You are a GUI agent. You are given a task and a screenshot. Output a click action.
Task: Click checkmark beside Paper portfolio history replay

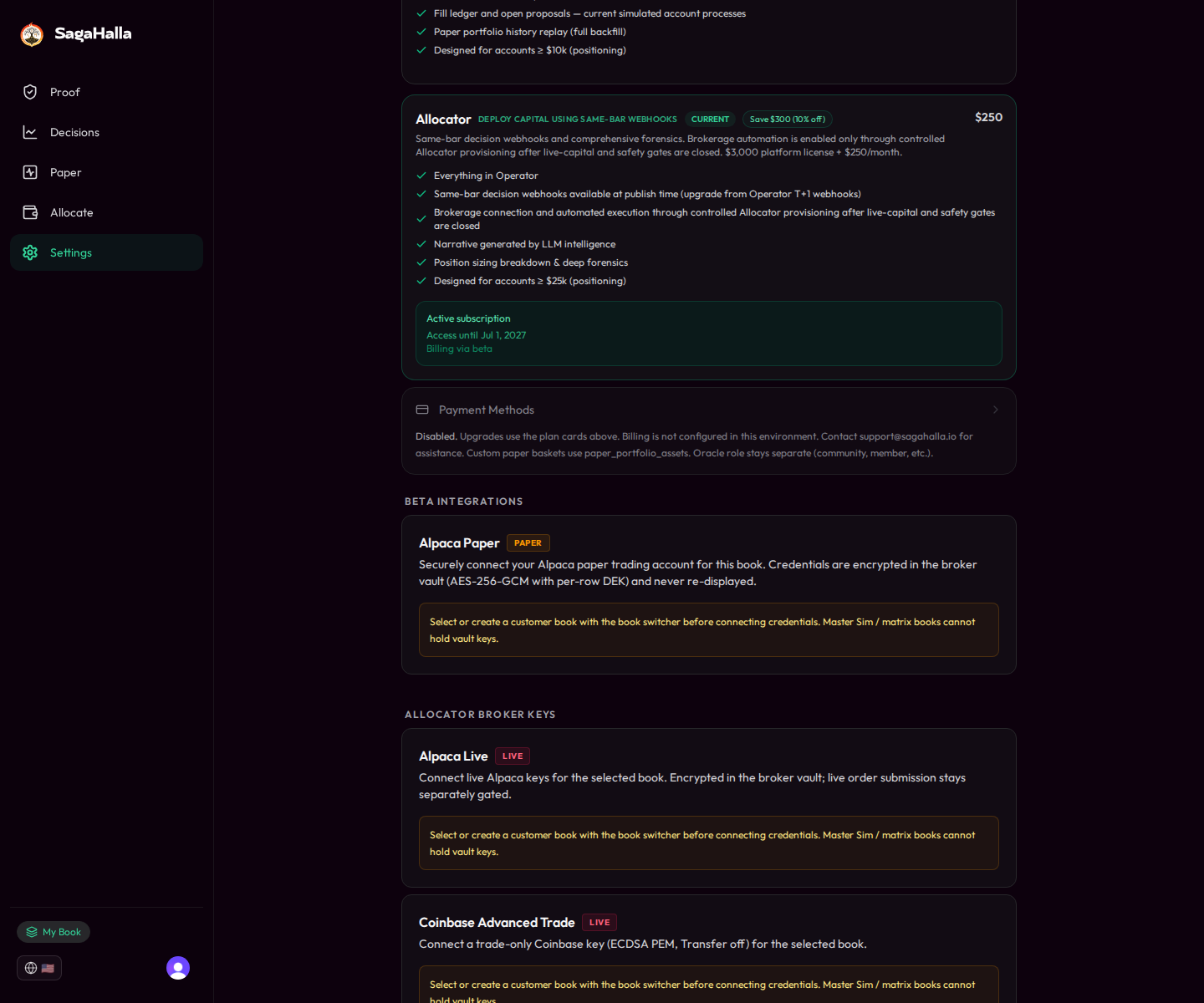click(421, 32)
